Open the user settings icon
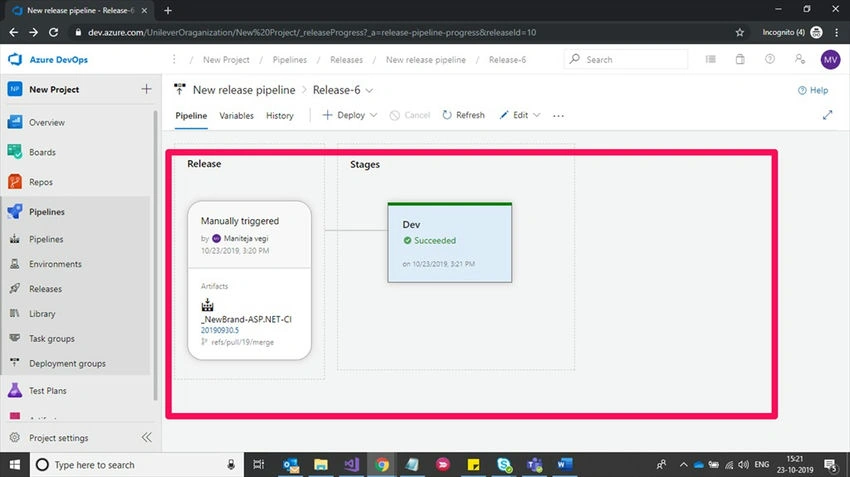 [x=800, y=59]
